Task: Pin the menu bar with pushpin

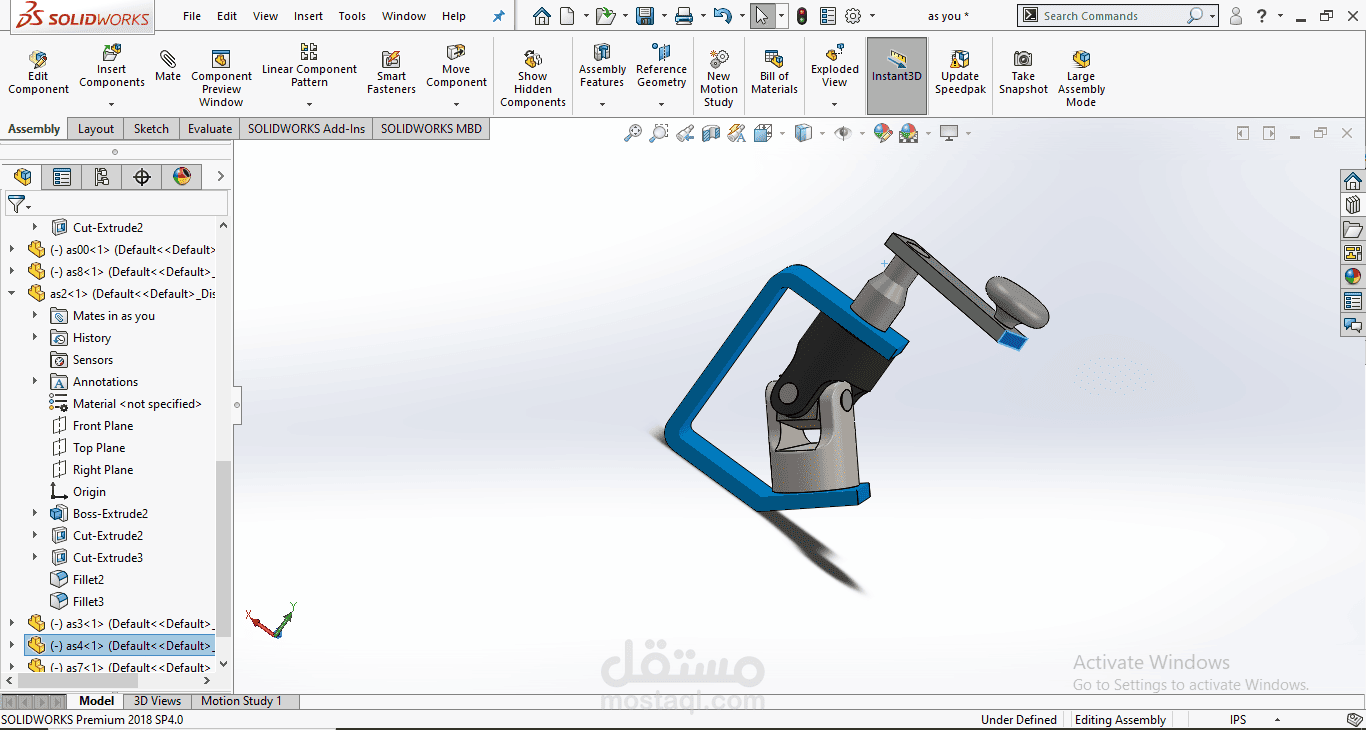Action: (x=499, y=16)
